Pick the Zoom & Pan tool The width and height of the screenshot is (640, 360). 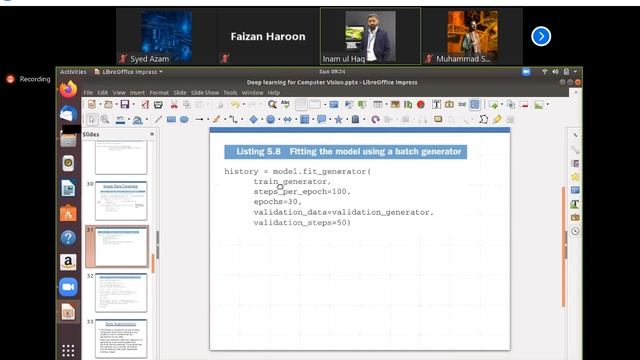[105, 120]
